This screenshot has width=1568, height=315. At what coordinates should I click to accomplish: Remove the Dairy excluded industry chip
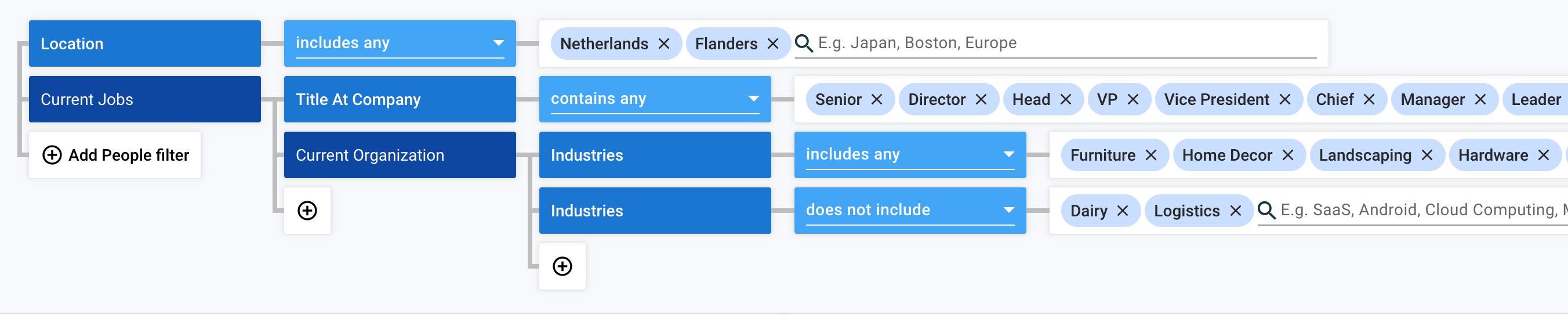1122,211
